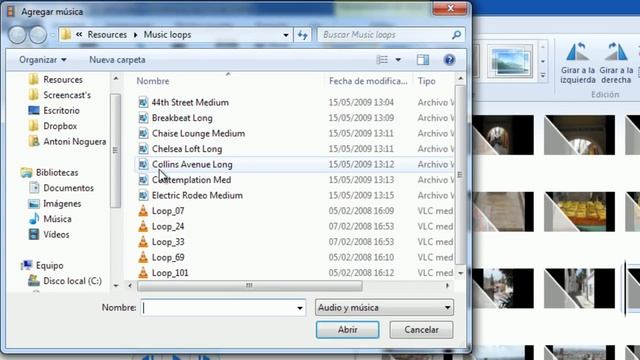Viewport: 640px width, 360px height.
Task: Click the file list scroll down arrow
Action: coord(460,273)
